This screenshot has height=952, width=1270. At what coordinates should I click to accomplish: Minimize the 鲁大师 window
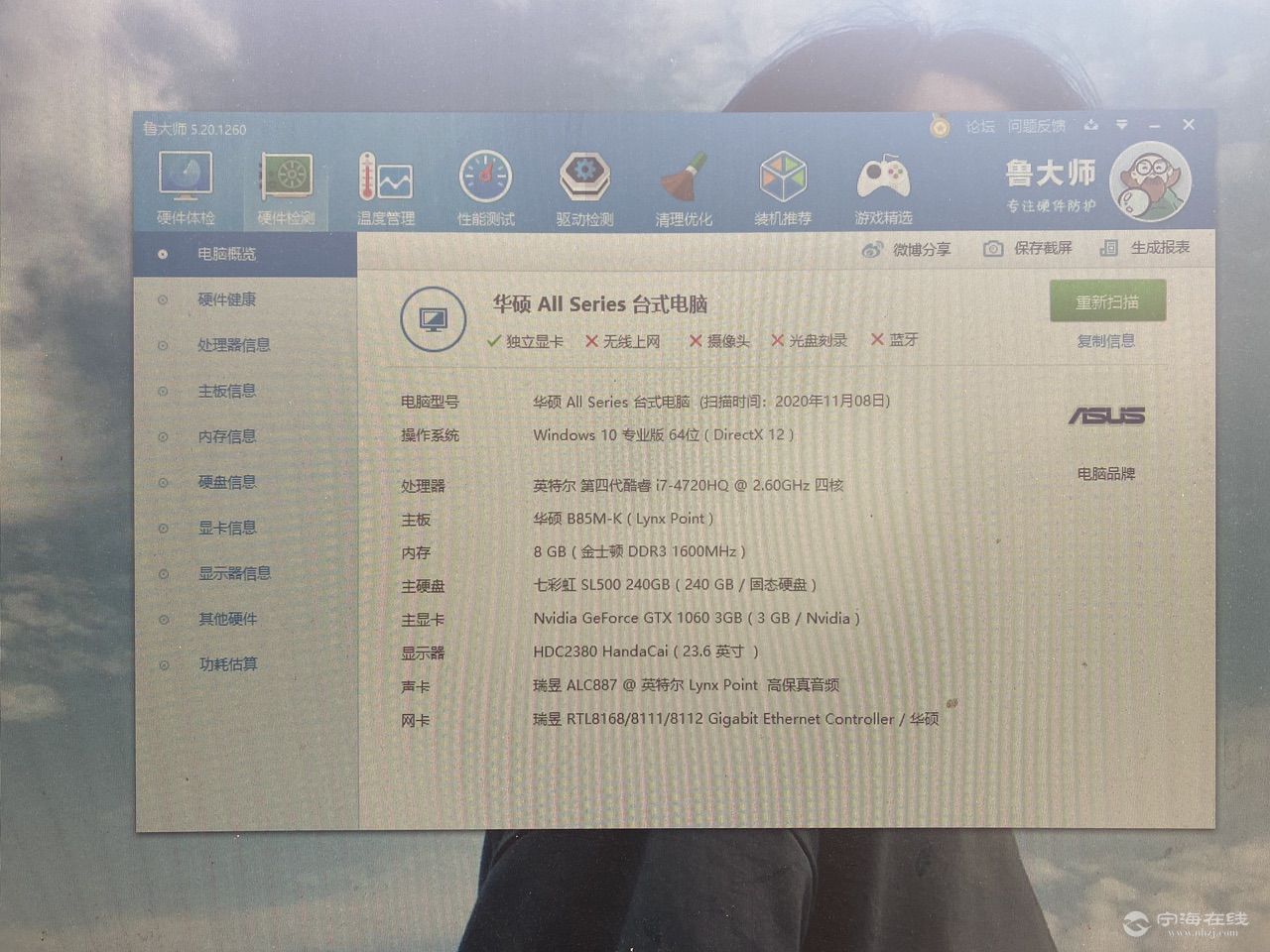pos(1155,126)
